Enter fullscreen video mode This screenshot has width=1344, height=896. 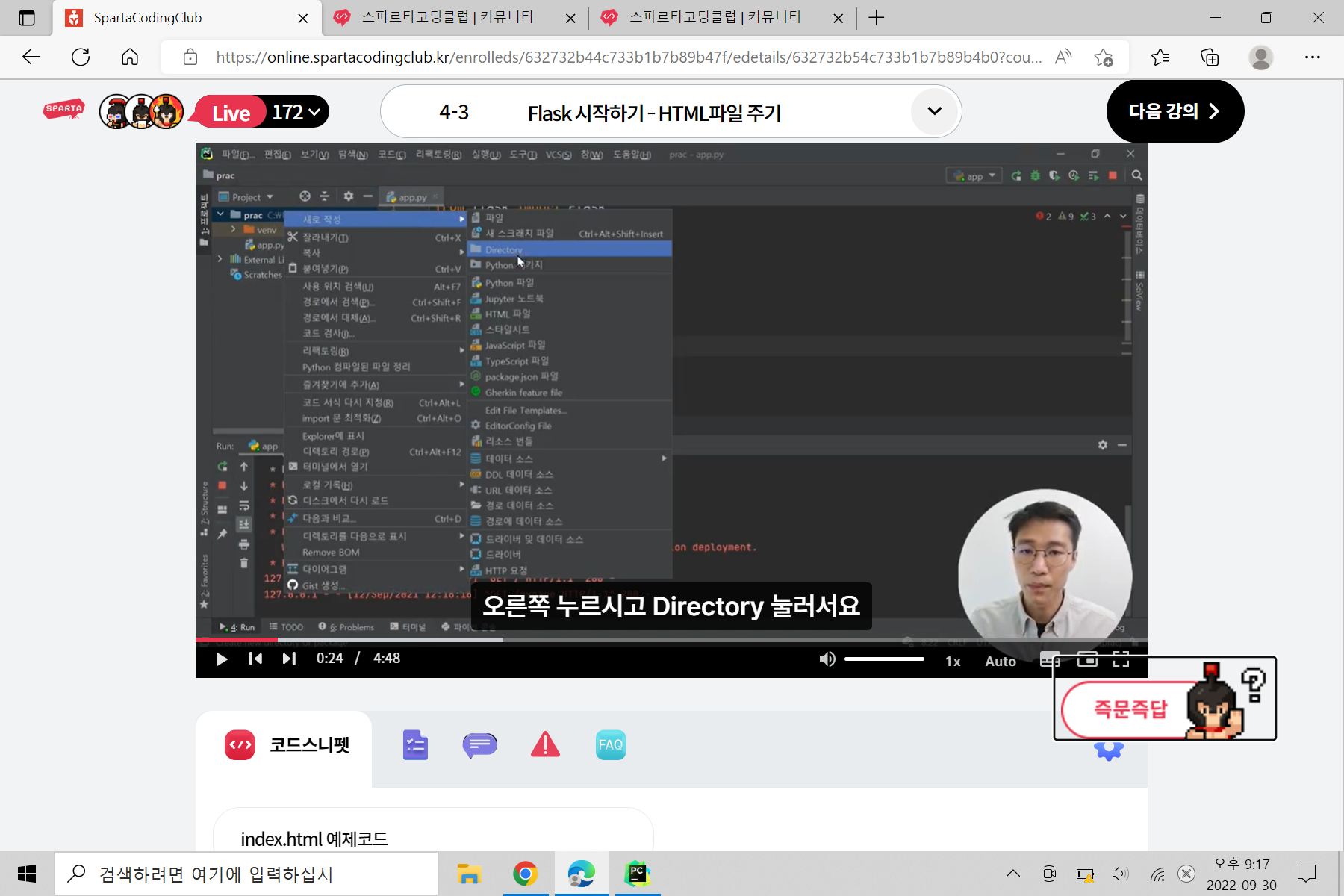point(1121,659)
